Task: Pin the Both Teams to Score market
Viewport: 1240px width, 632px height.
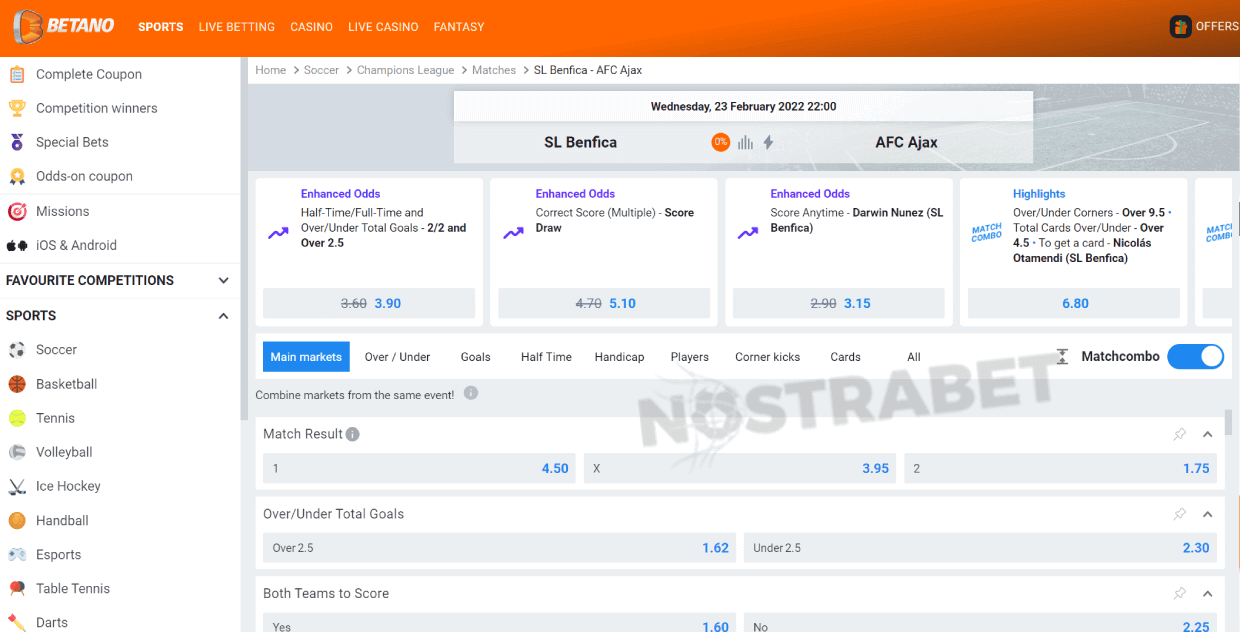Action: pyautogui.click(x=1180, y=593)
